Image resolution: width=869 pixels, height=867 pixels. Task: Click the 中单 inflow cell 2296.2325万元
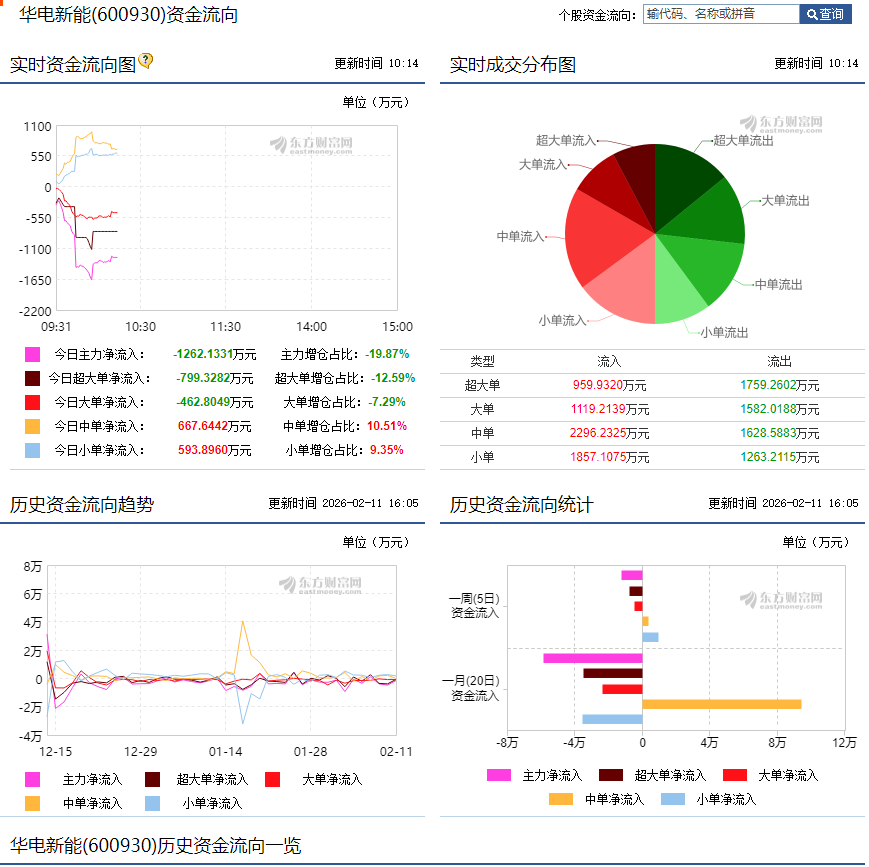609,433
